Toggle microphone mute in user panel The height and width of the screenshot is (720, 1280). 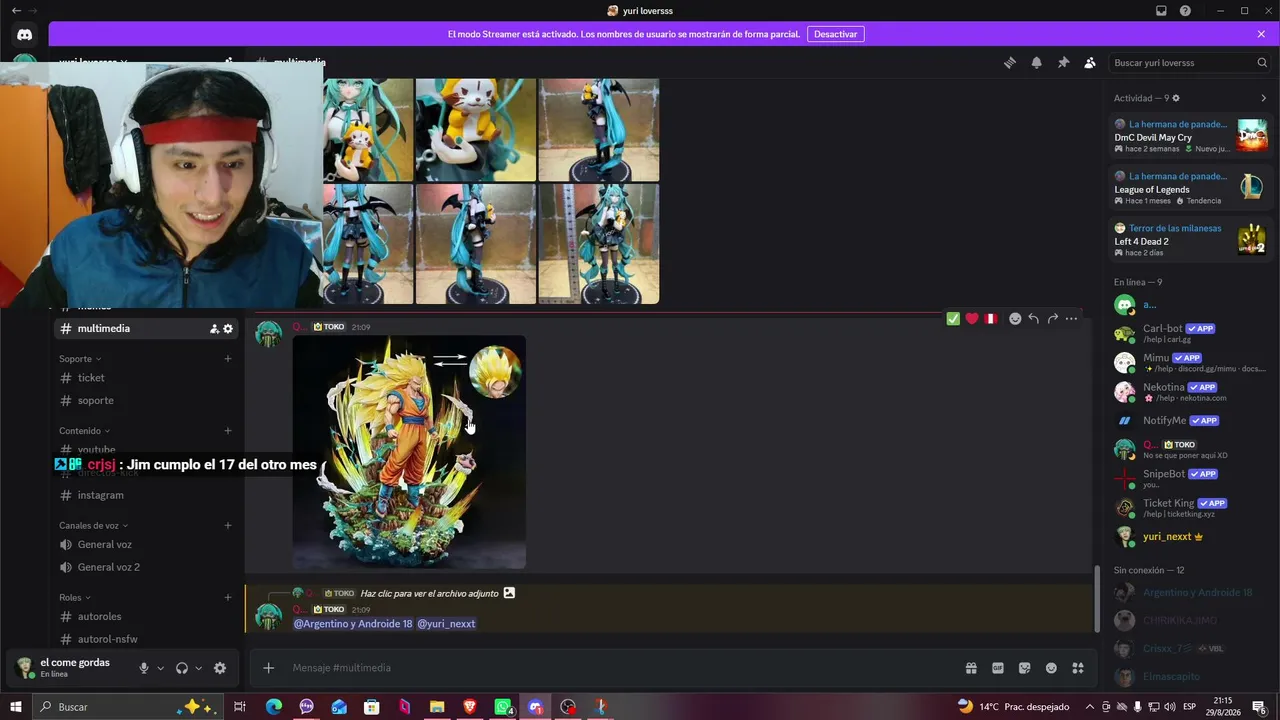[144, 668]
